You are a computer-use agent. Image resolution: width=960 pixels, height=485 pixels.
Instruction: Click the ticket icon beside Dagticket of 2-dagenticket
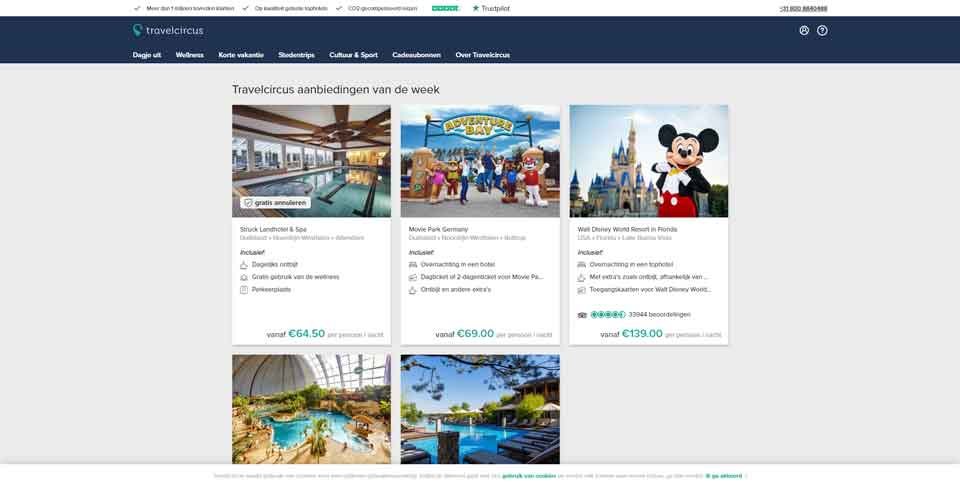413,277
